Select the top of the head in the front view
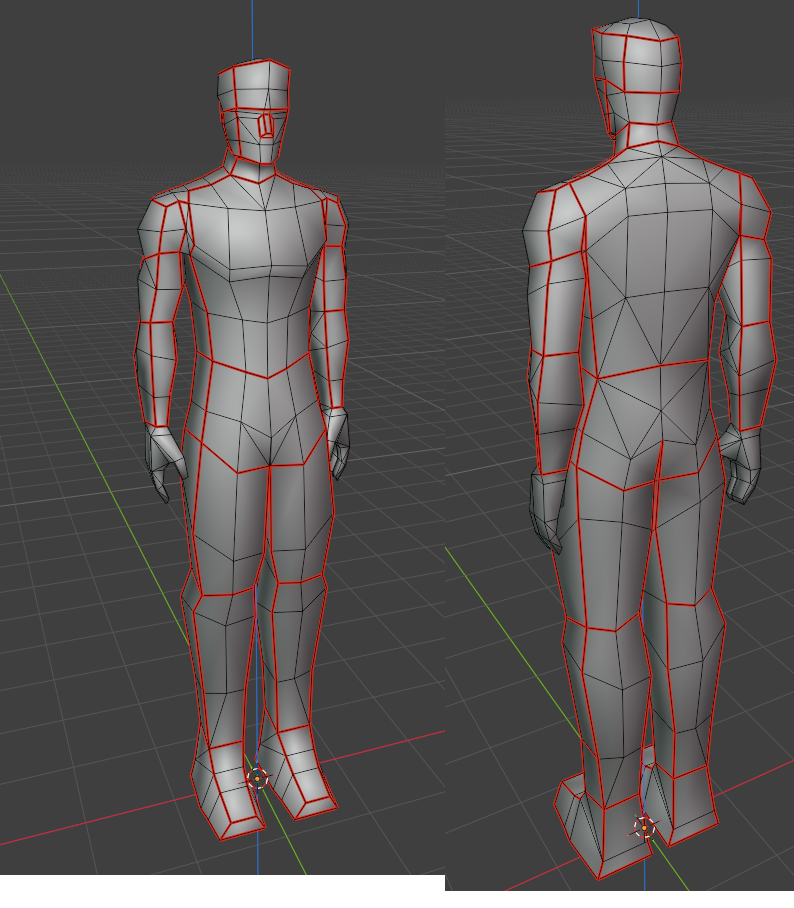The image size is (794, 908). click(x=253, y=85)
